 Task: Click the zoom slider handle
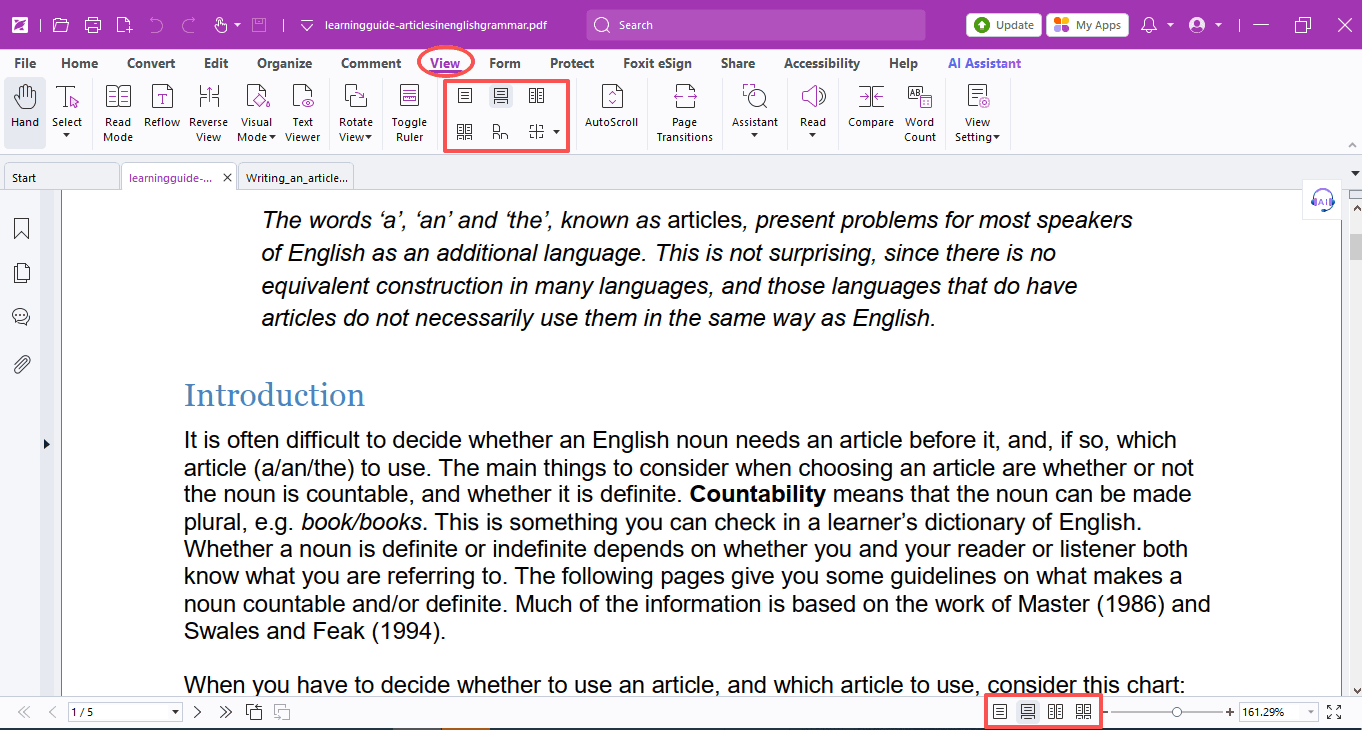click(x=1177, y=712)
